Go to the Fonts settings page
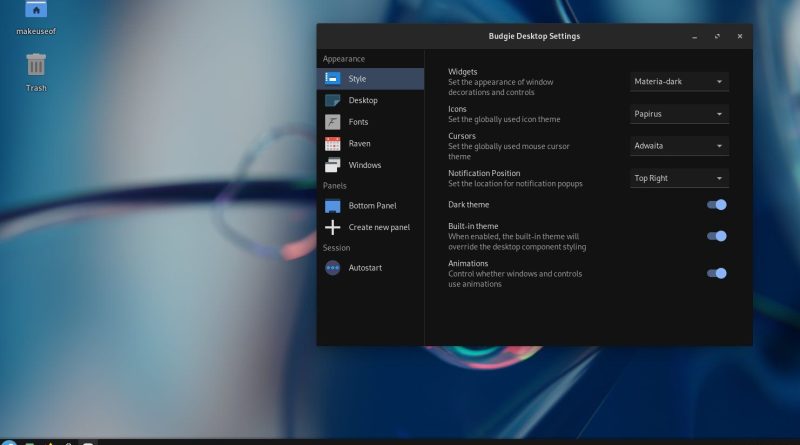 coord(370,122)
